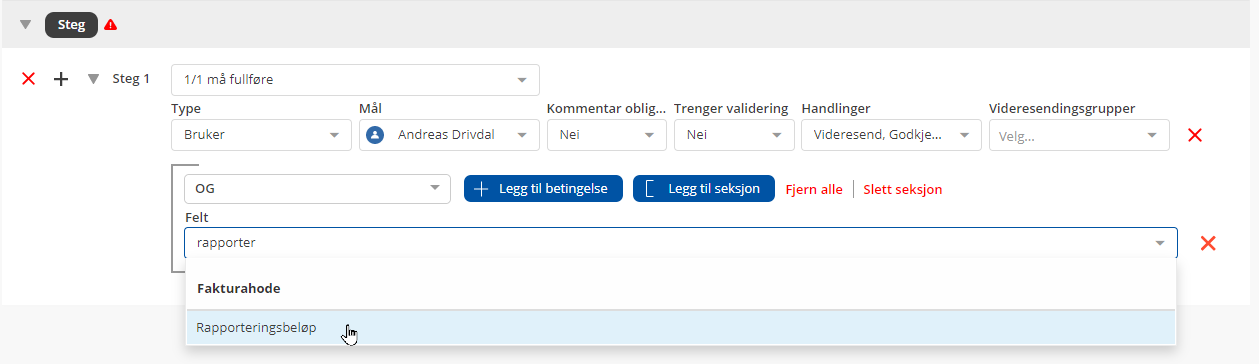Open the Trenger validering Nei dropdown
Viewport: 1259px width, 364px height.
point(734,135)
